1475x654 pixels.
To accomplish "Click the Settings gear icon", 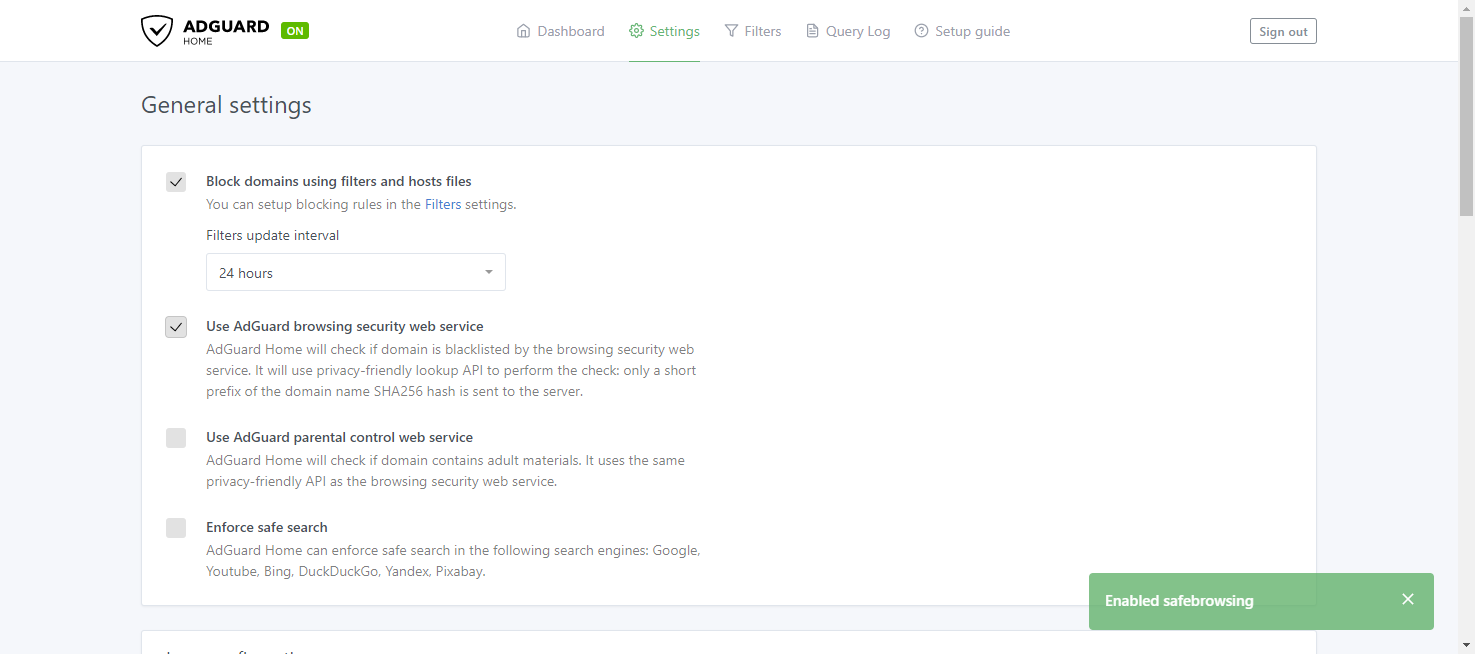I will tap(636, 31).
